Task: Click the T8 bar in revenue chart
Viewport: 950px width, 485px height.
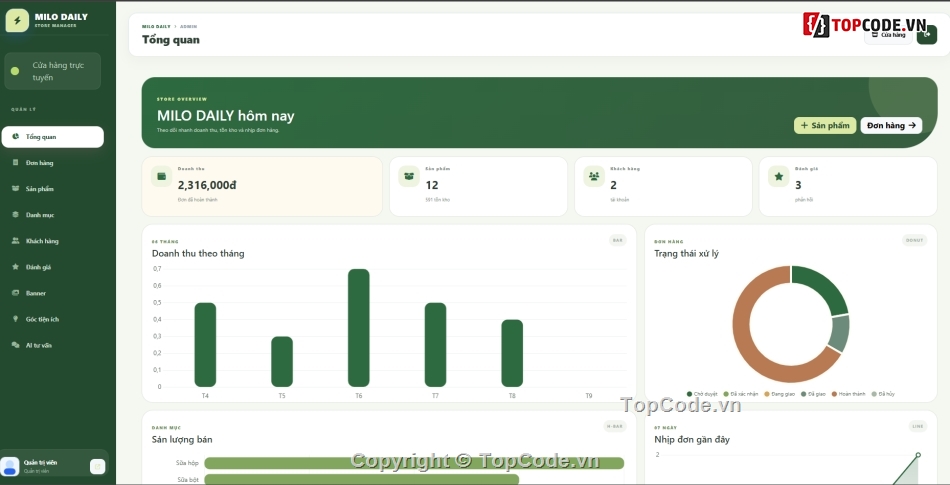Action: pyautogui.click(x=512, y=353)
